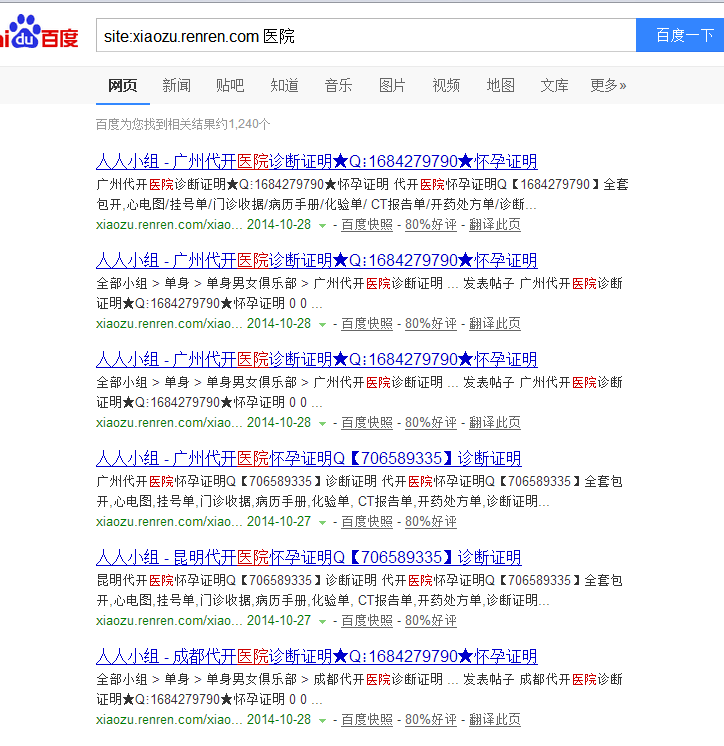Expand dropdown arrow beside third result date

pos(323,423)
